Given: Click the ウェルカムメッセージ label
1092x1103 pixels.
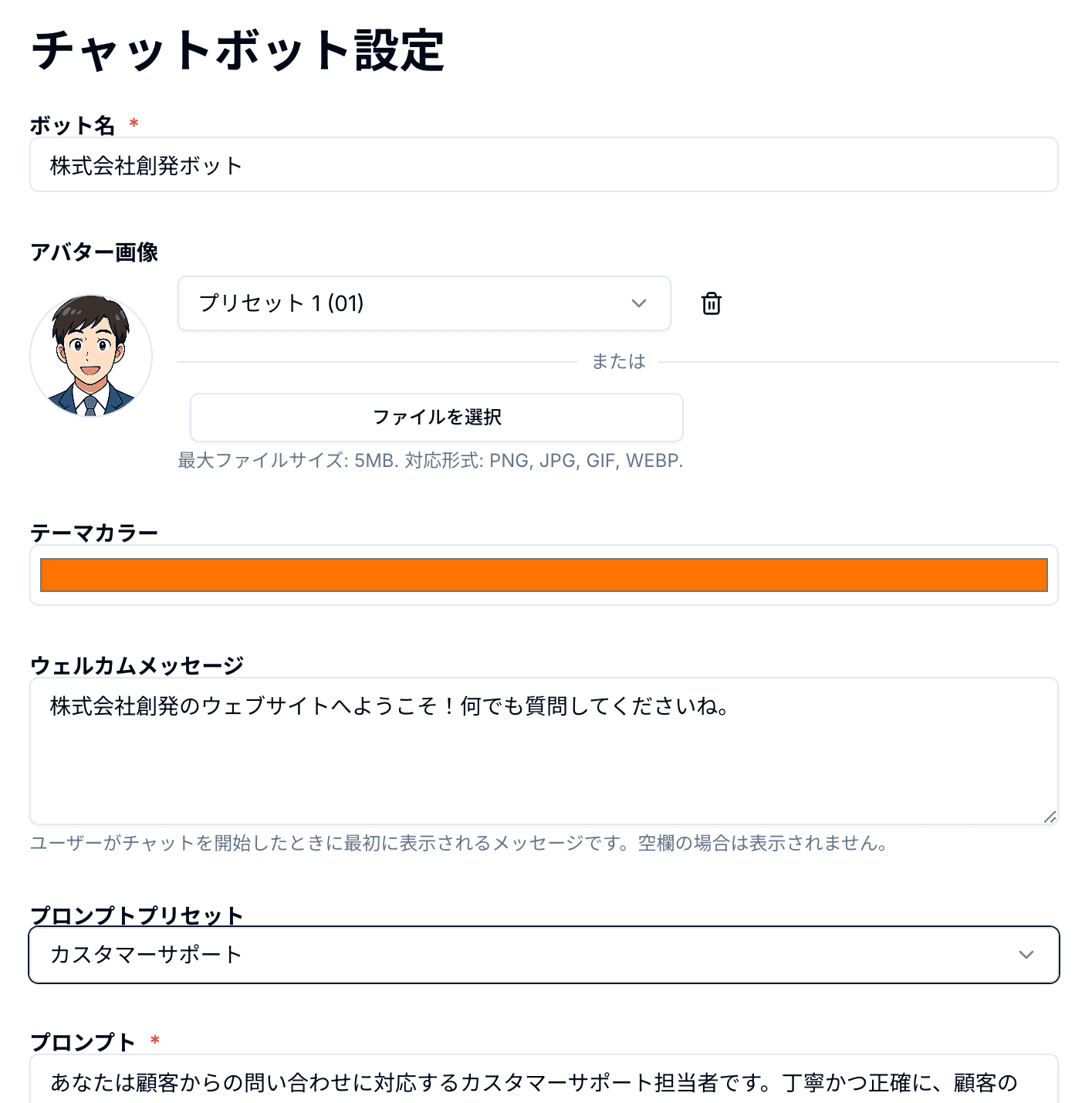Looking at the screenshot, I should (137, 665).
